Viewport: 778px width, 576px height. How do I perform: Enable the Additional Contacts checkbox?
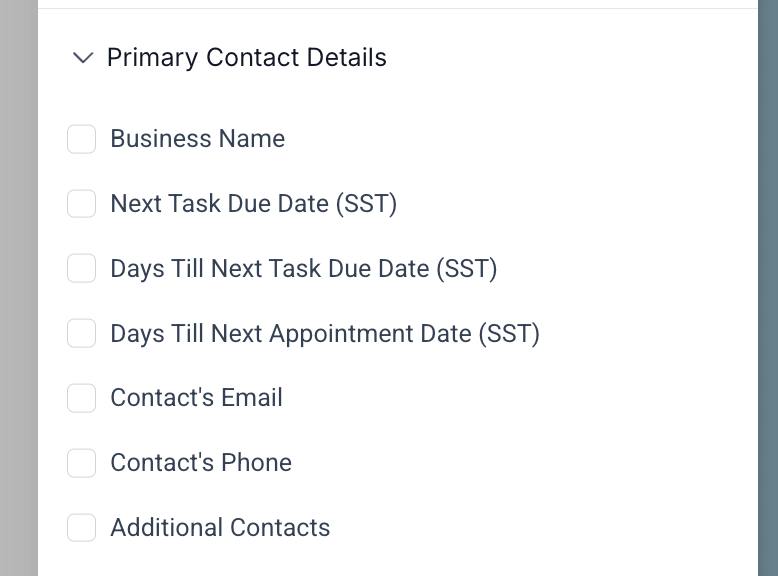pyautogui.click(x=81, y=527)
